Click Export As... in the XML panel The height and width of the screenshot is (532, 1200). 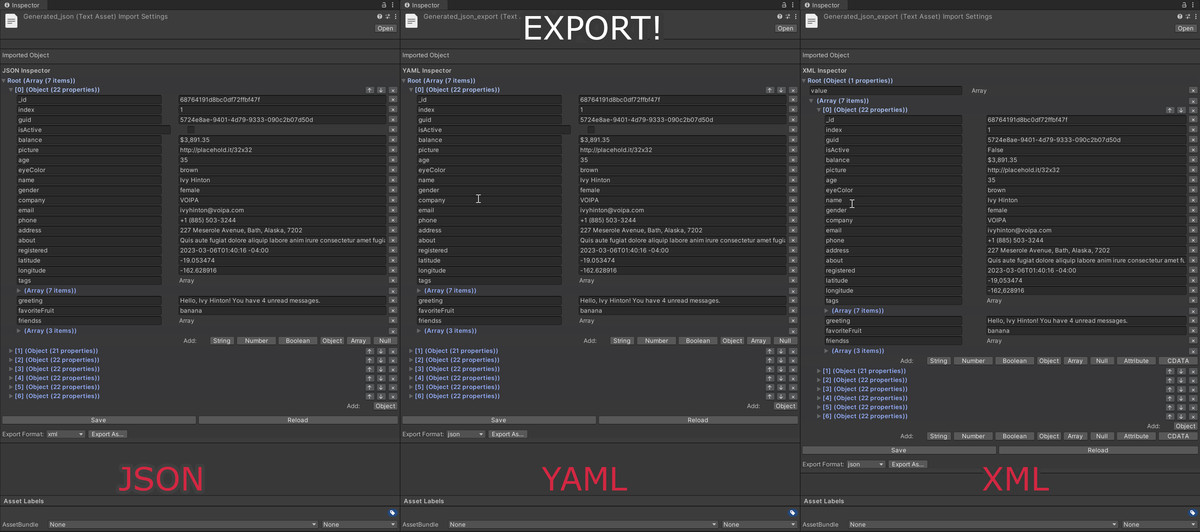point(908,464)
